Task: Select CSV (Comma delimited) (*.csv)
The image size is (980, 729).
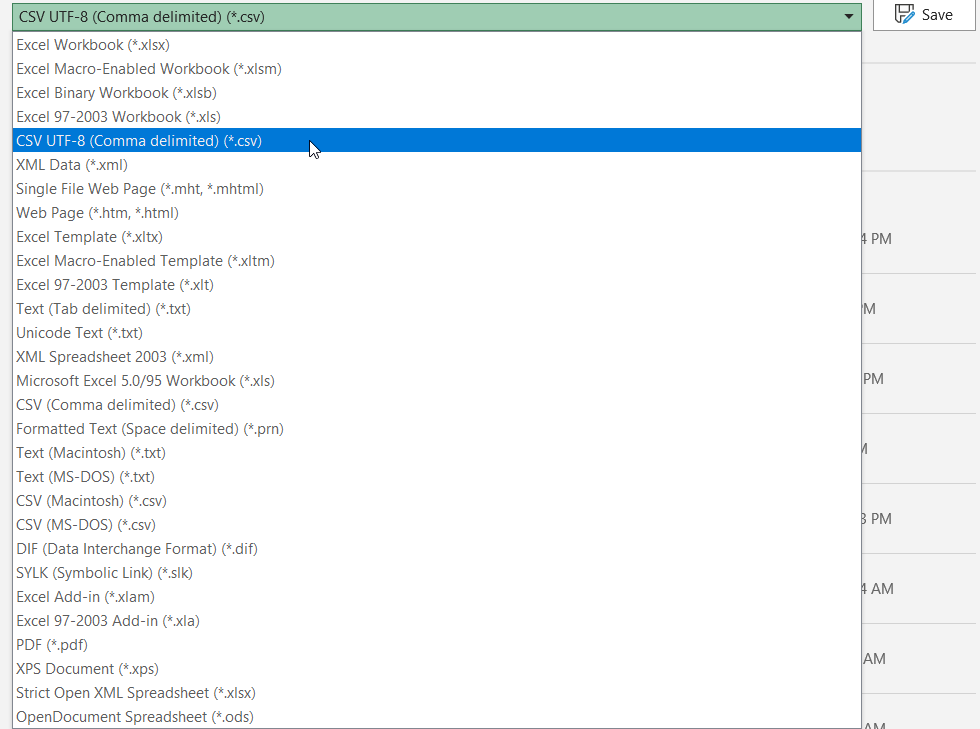Action: 436,405
